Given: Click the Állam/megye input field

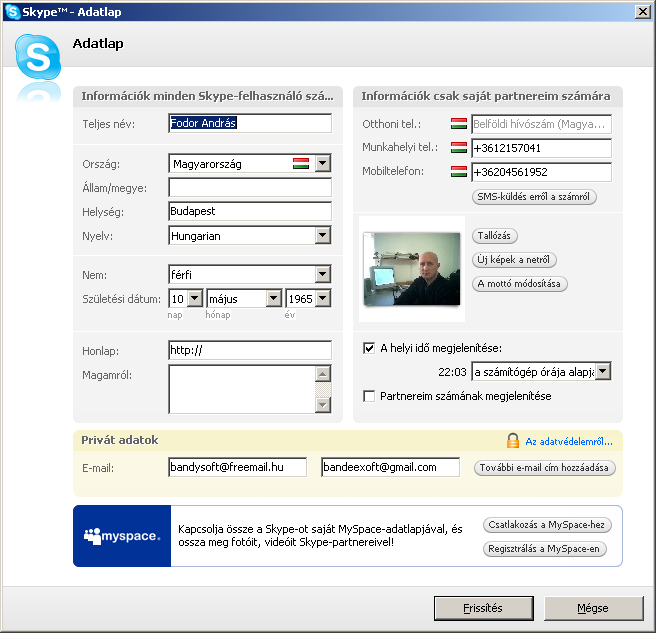Looking at the screenshot, I should pyautogui.click(x=250, y=187).
